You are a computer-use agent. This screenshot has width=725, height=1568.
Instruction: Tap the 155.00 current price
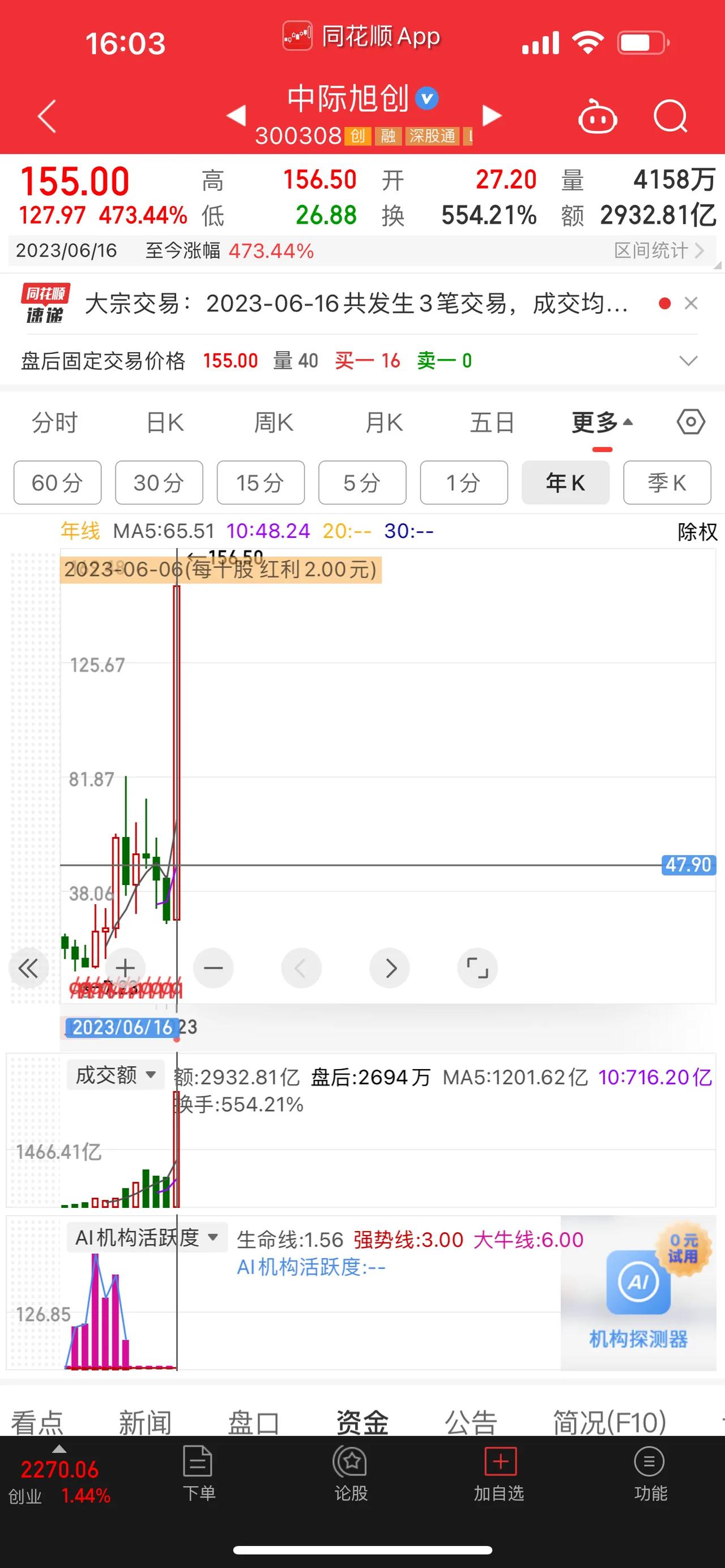pos(75,181)
